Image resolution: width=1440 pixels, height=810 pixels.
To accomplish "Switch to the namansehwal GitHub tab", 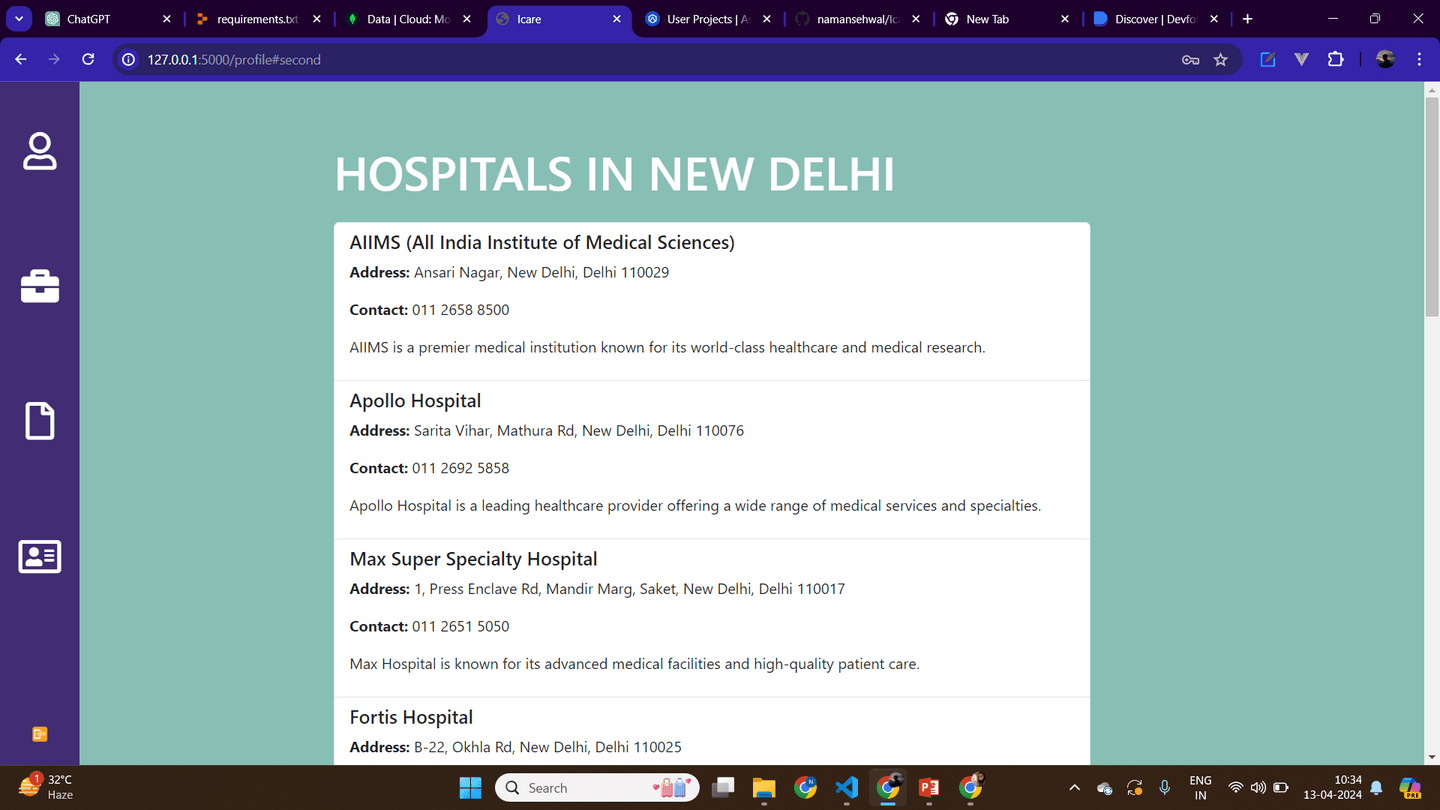I will [x=858, y=19].
